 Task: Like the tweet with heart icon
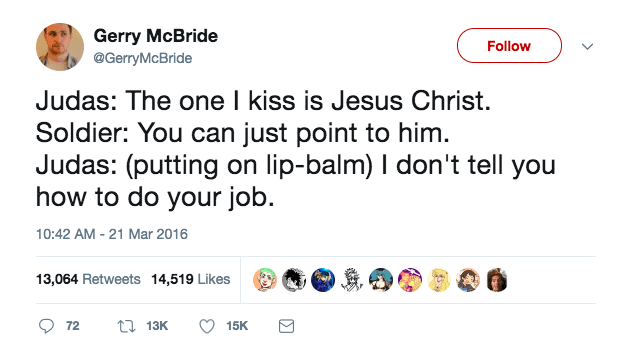pos(207,326)
